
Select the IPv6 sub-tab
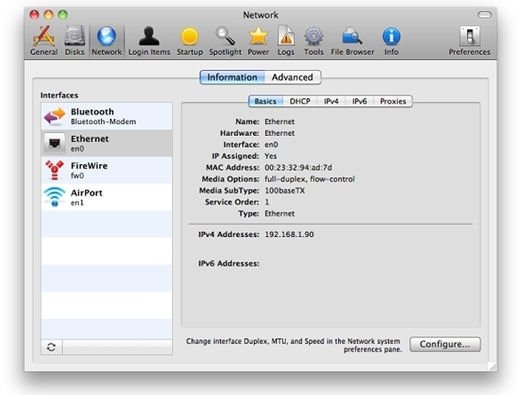[x=359, y=101]
